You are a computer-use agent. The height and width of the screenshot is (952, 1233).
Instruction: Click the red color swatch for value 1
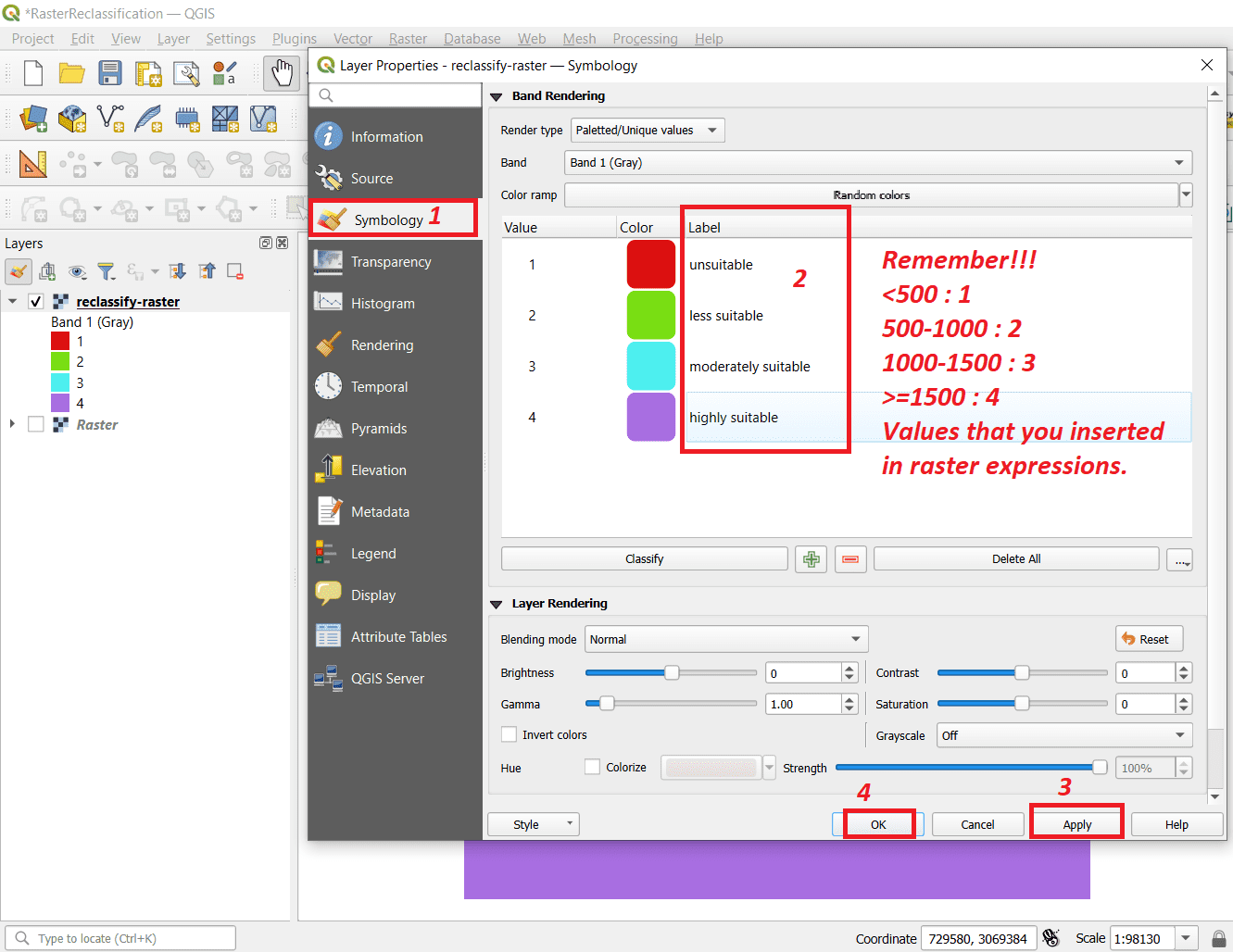(x=651, y=264)
